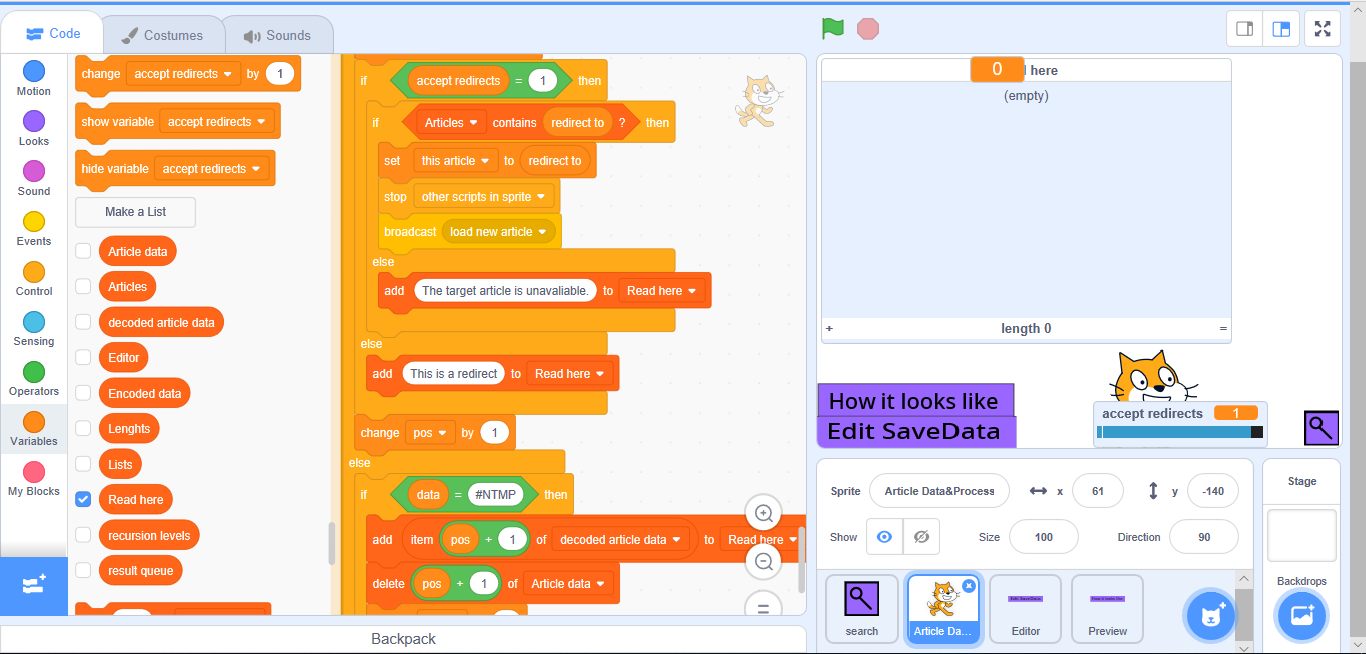
Task: Open the My Blocks category
Action: [x=34, y=479]
